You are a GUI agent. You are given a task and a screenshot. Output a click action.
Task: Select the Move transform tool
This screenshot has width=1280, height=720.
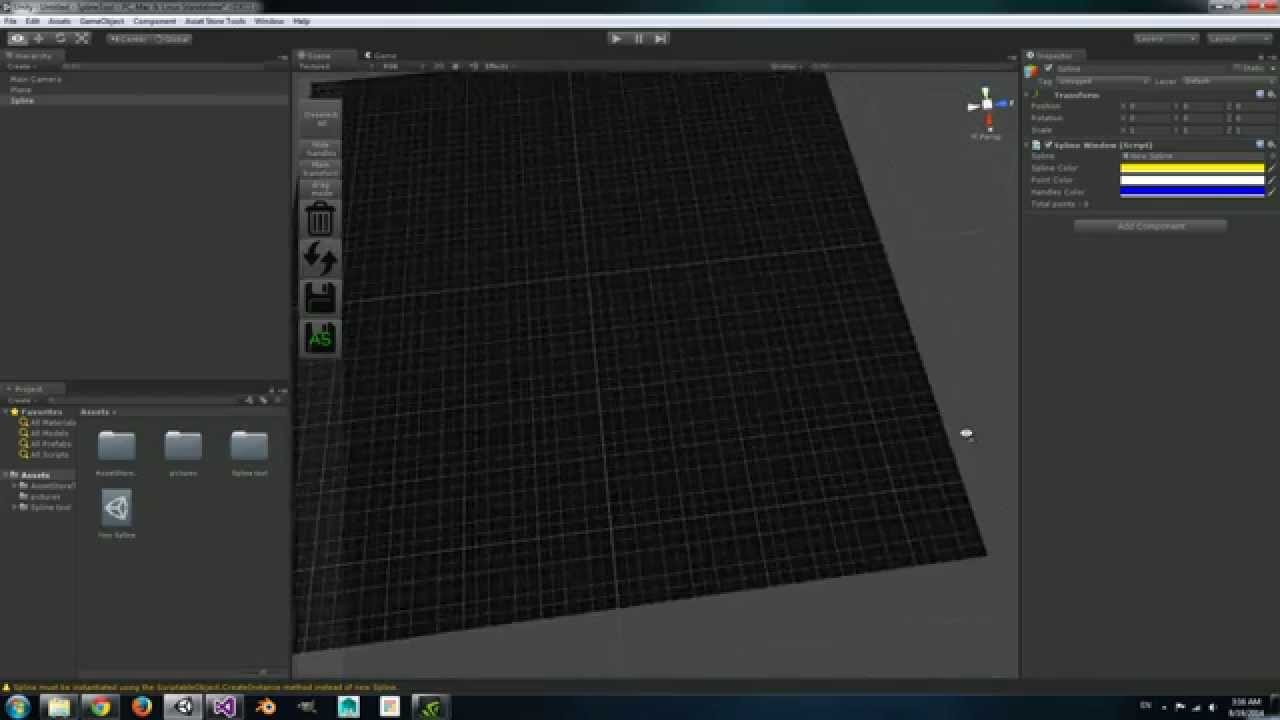tap(39, 38)
